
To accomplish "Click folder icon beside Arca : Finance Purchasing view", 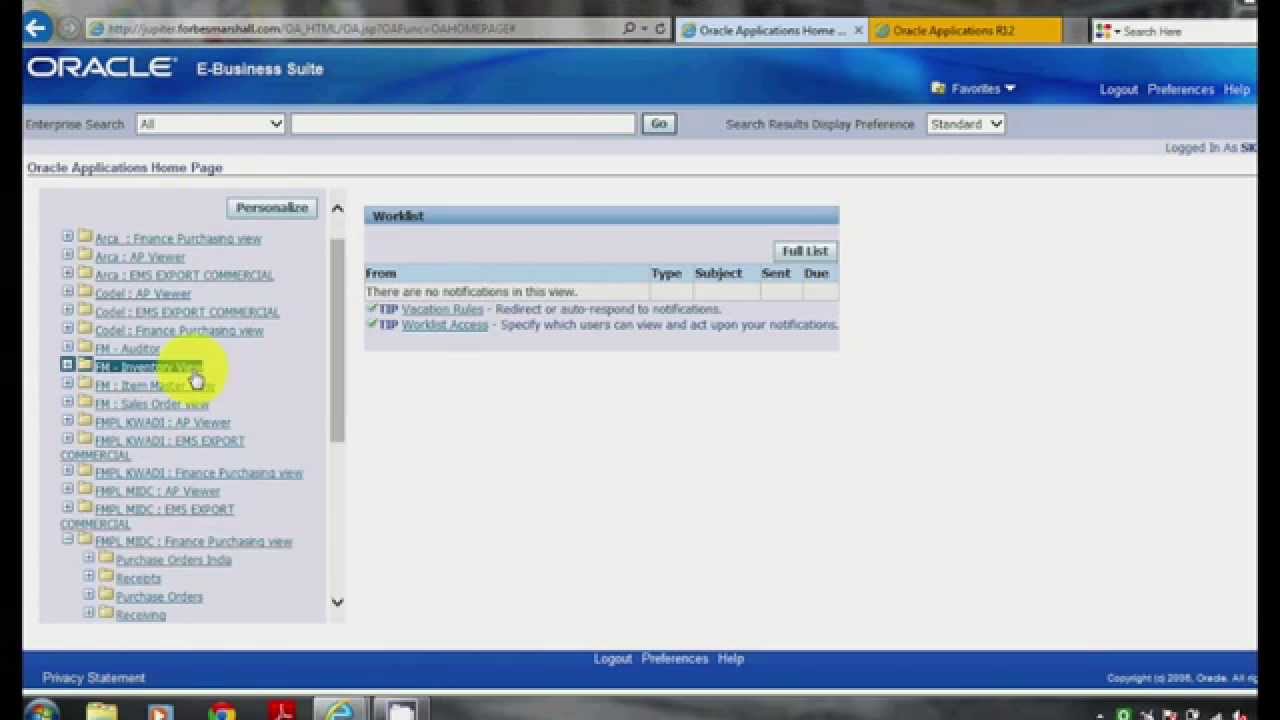I will coord(85,237).
